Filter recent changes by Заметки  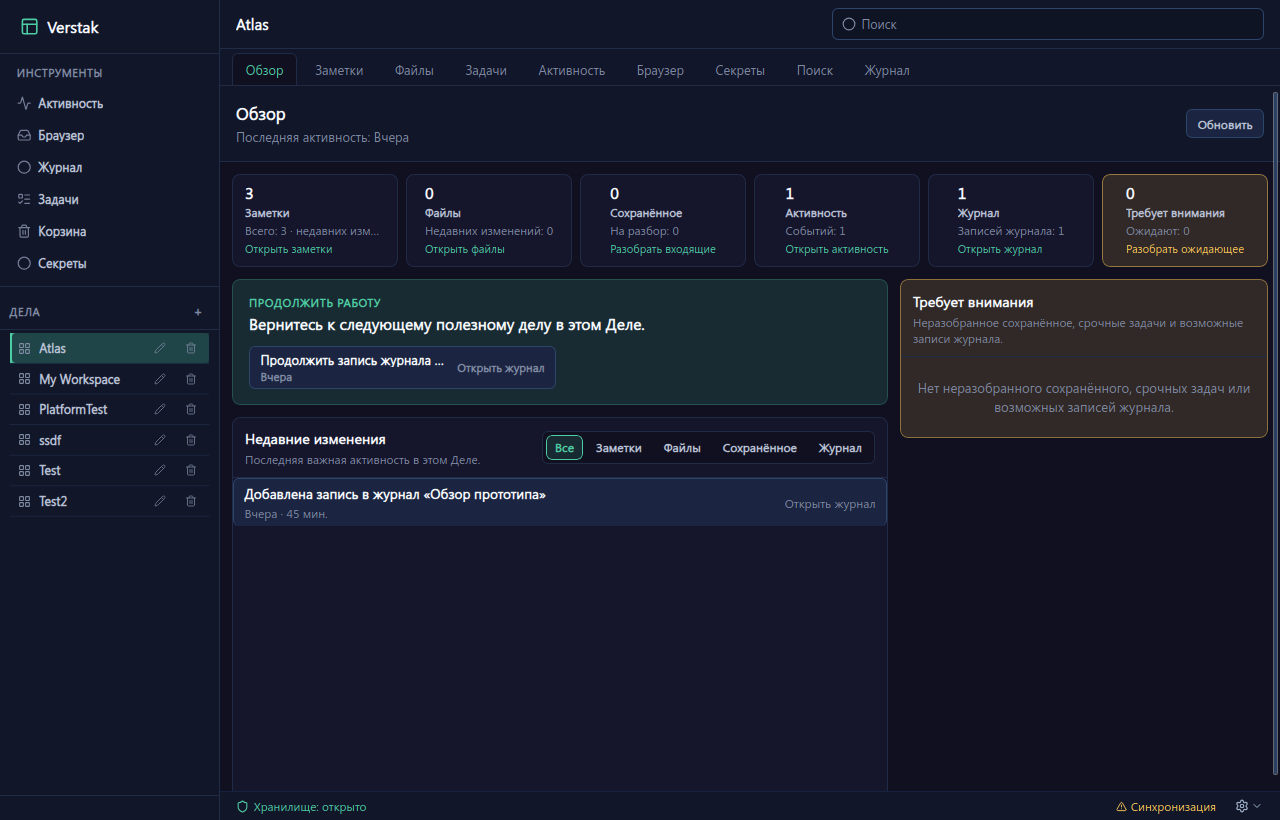tap(619, 448)
